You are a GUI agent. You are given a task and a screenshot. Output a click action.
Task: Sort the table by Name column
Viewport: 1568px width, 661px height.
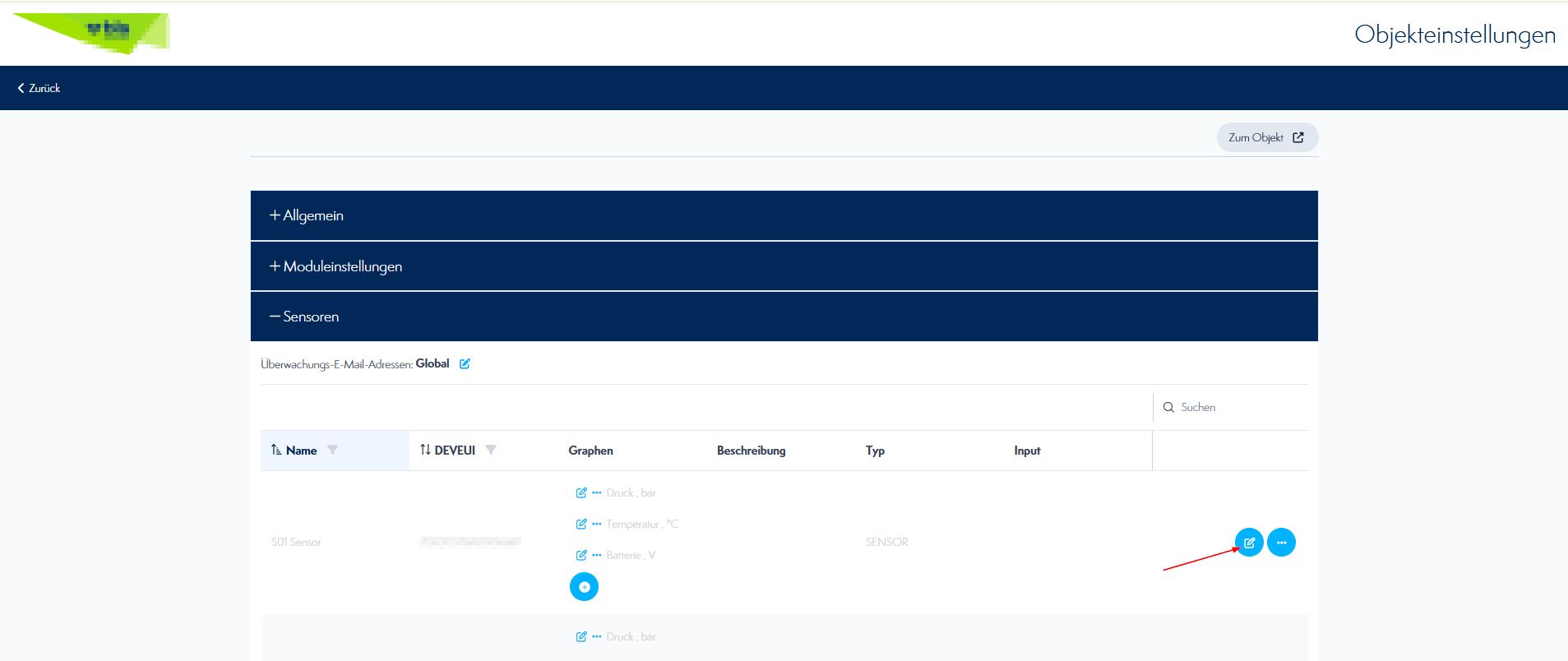point(301,451)
